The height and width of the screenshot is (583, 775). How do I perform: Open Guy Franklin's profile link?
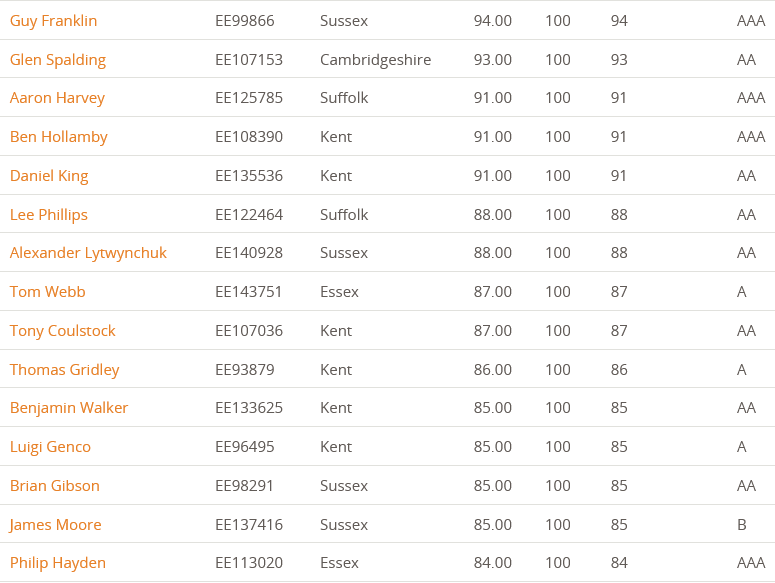coord(53,21)
